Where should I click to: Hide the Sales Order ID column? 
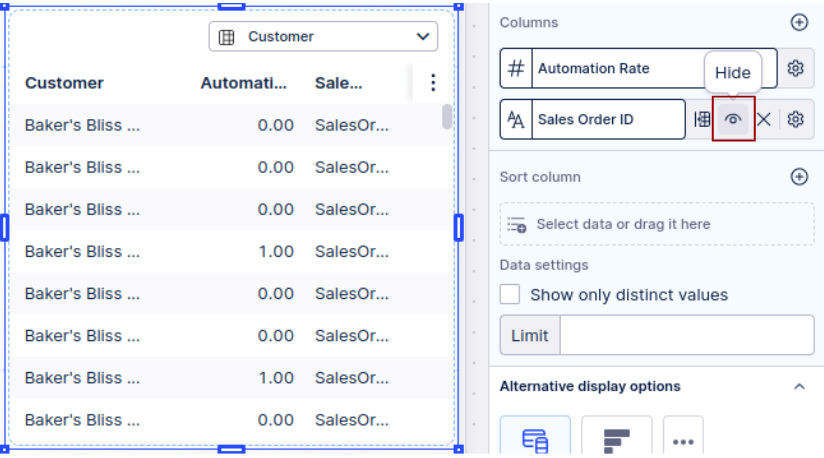pos(733,119)
